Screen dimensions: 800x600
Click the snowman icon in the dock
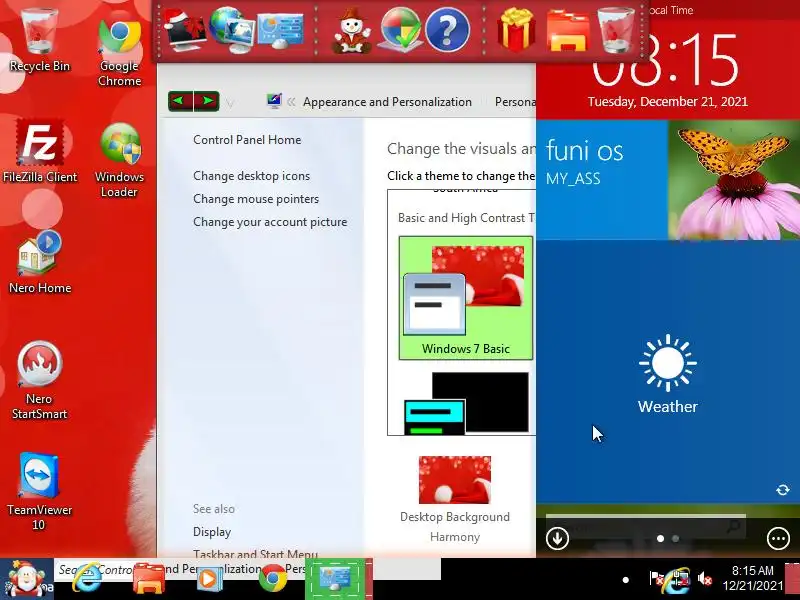click(x=352, y=31)
